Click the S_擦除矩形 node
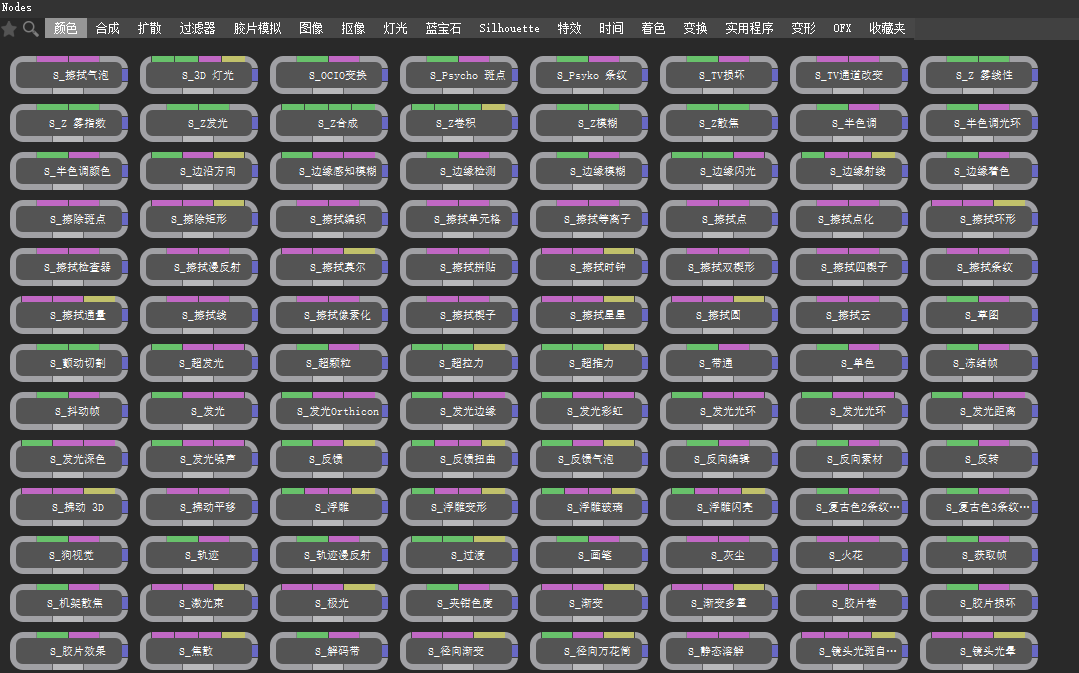The image size is (1079, 673). point(199,219)
